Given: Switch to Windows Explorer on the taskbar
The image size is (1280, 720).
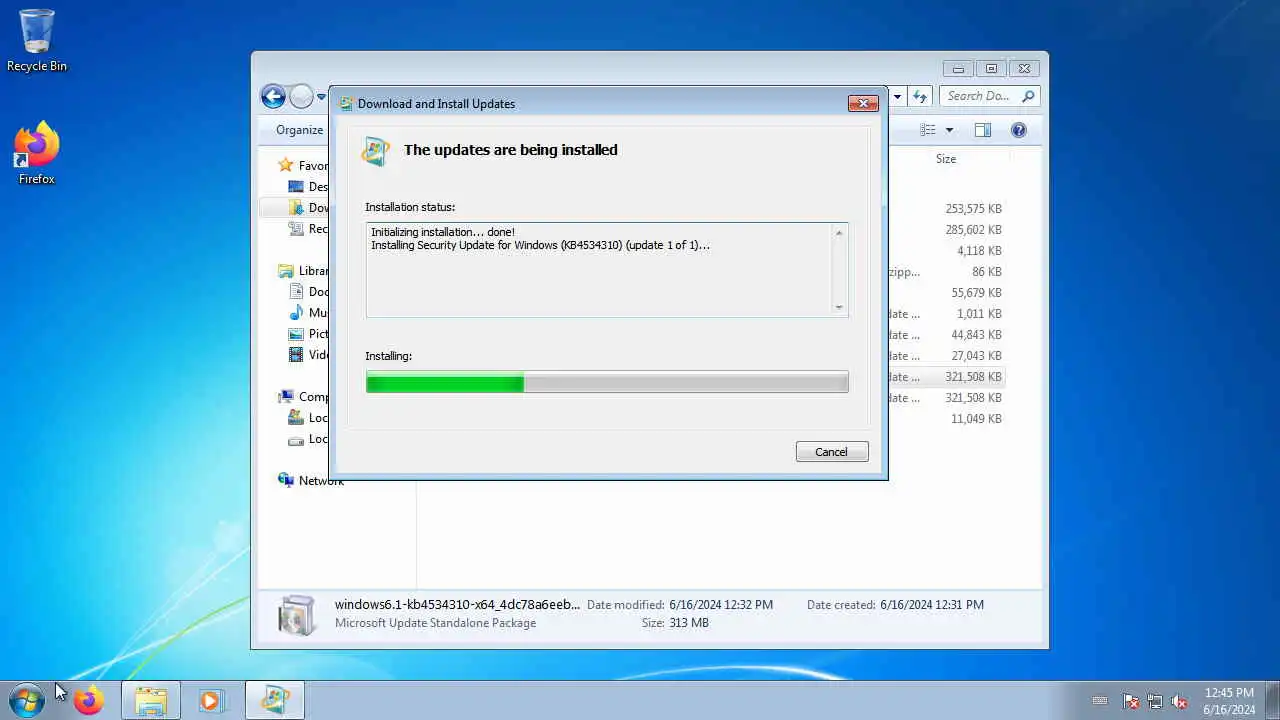Looking at the screenshot, I should 151,701.
